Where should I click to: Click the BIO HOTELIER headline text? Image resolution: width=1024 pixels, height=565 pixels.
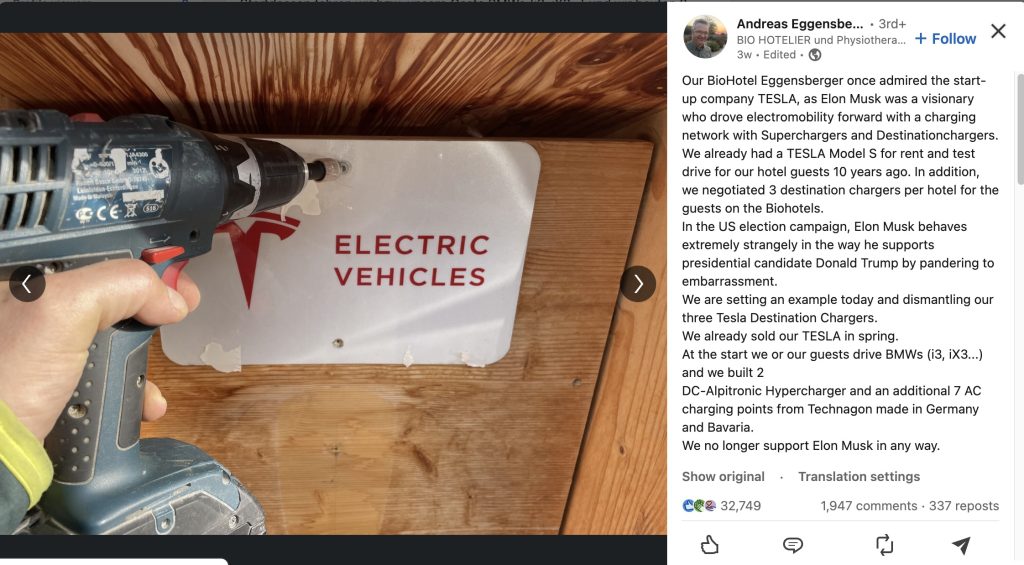click(x=821, y=40)
